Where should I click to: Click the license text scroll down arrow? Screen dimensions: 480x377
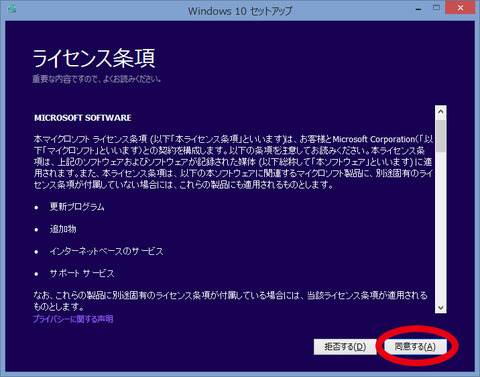tap(441, 307)
